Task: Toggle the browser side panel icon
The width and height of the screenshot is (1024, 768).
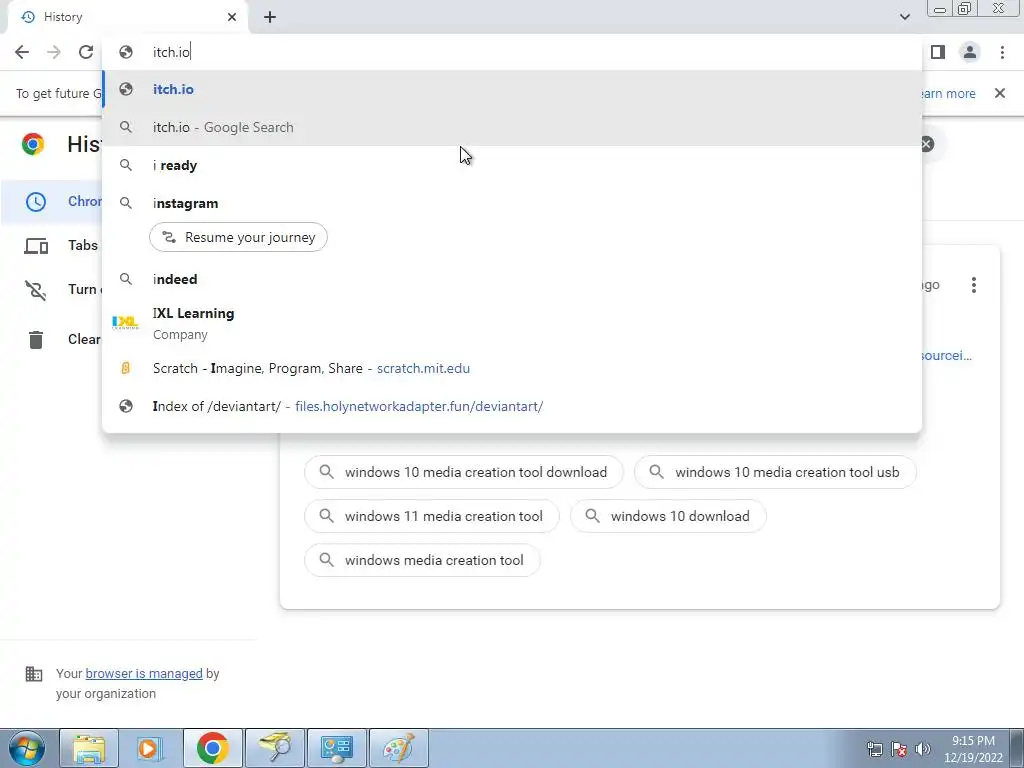Action: coord(938,52)
